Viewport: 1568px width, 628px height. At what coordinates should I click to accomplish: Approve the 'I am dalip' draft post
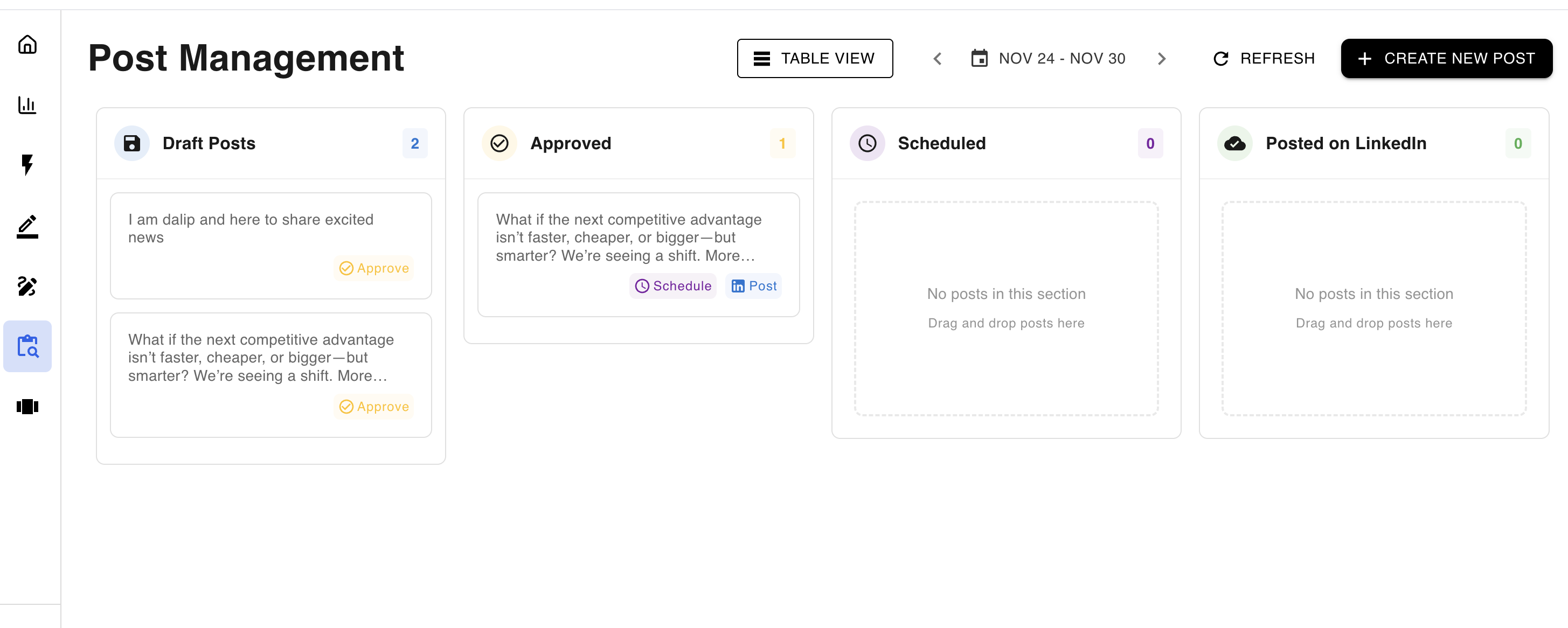pyautogui.click(x=373, y=268)
